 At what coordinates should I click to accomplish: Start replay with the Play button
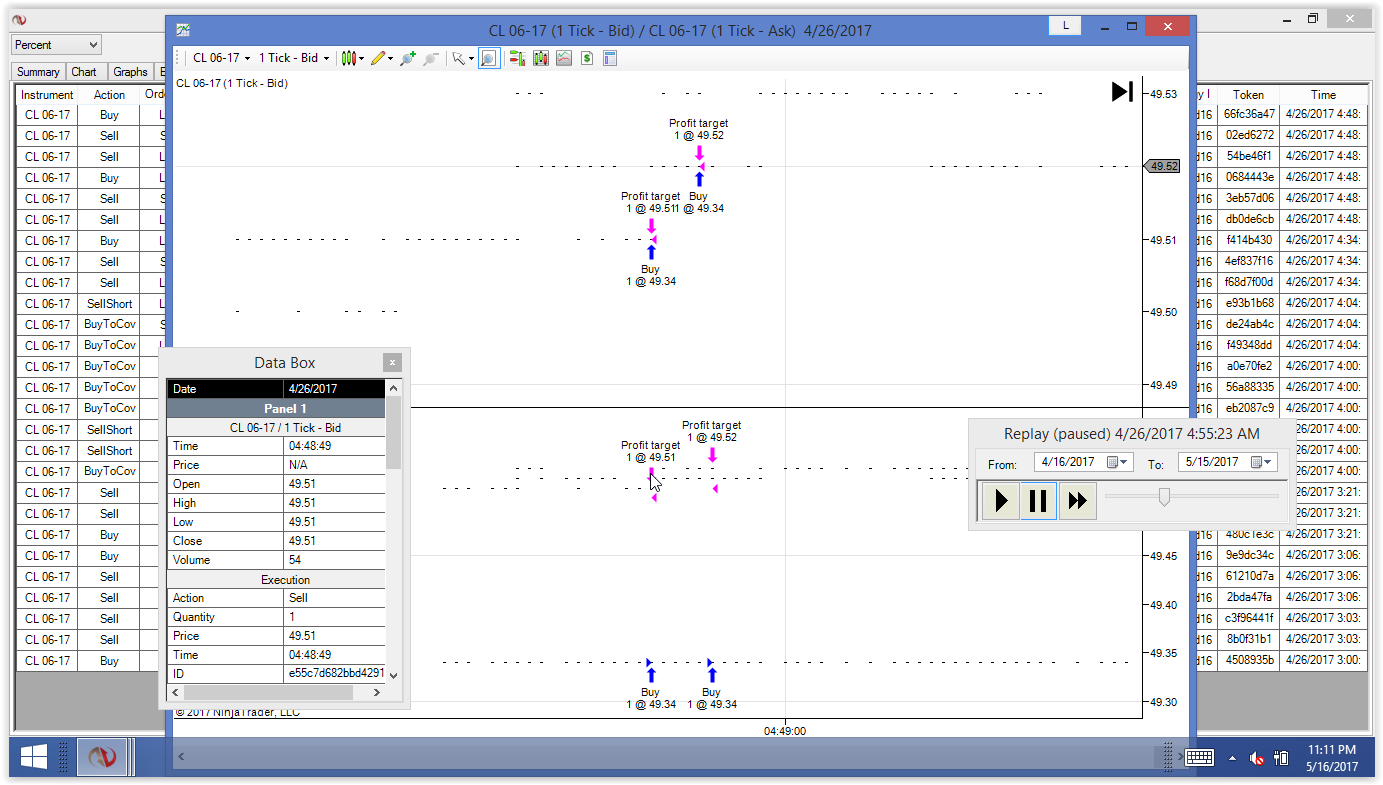click(1001, 500)
